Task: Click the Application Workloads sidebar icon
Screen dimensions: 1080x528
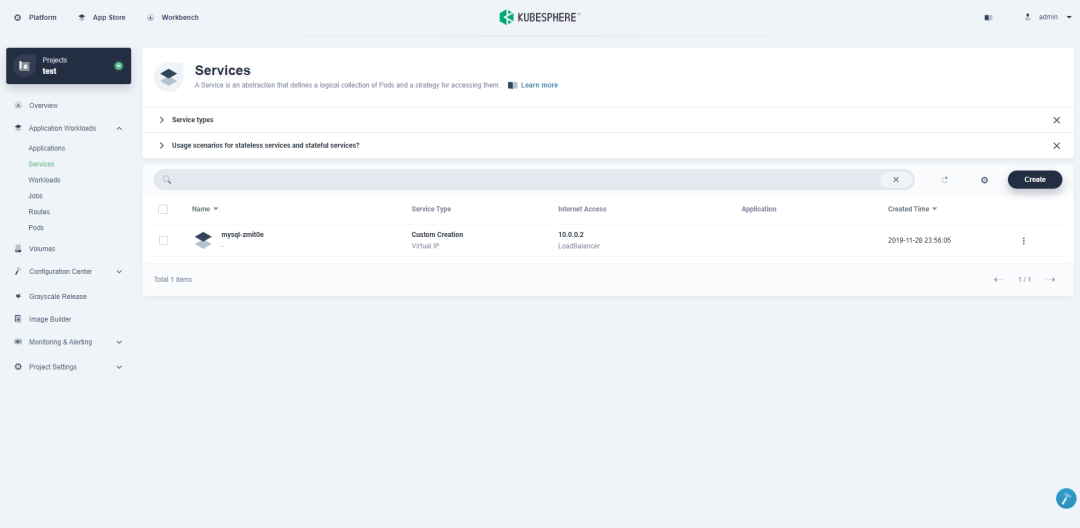Action: point(18,128)
